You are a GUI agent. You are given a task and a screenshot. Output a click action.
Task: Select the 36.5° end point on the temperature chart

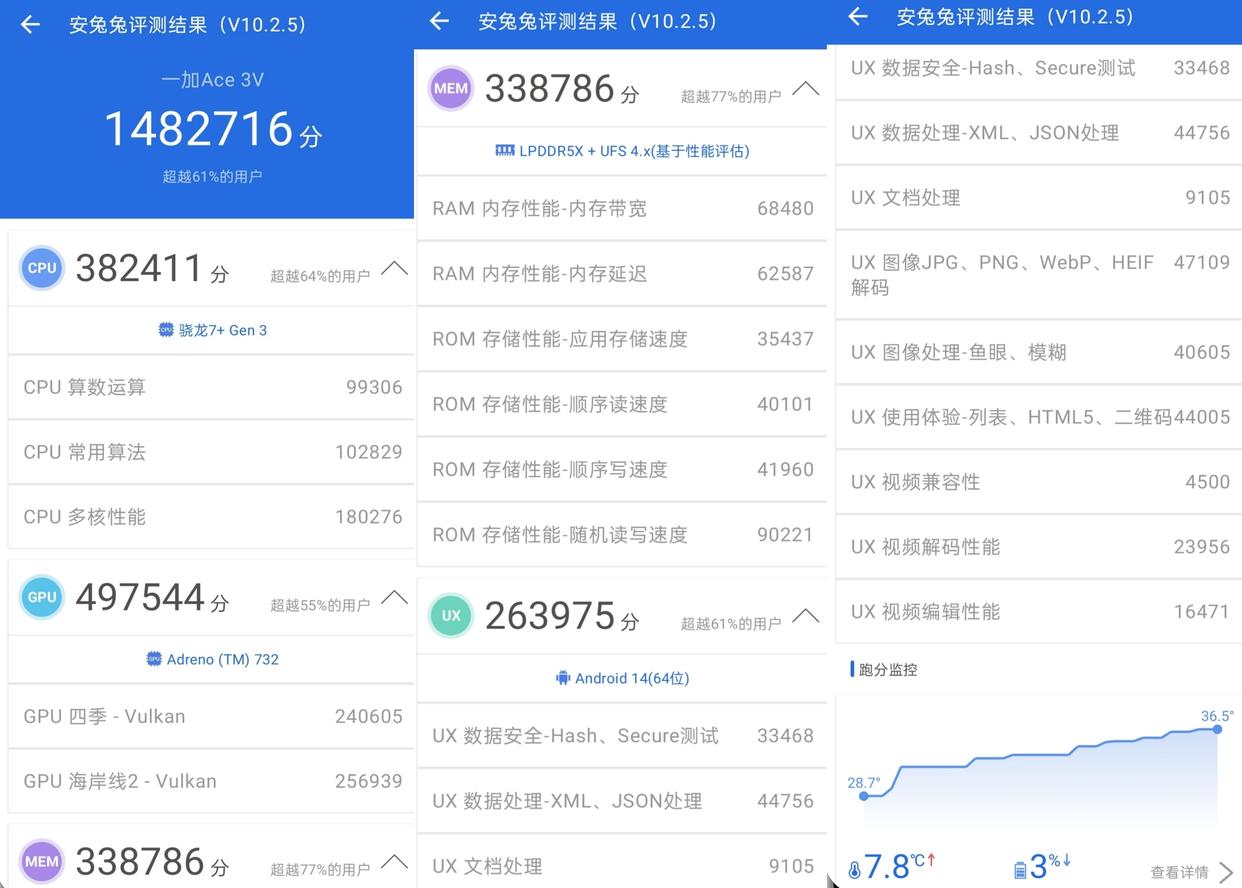point(1217,729)
